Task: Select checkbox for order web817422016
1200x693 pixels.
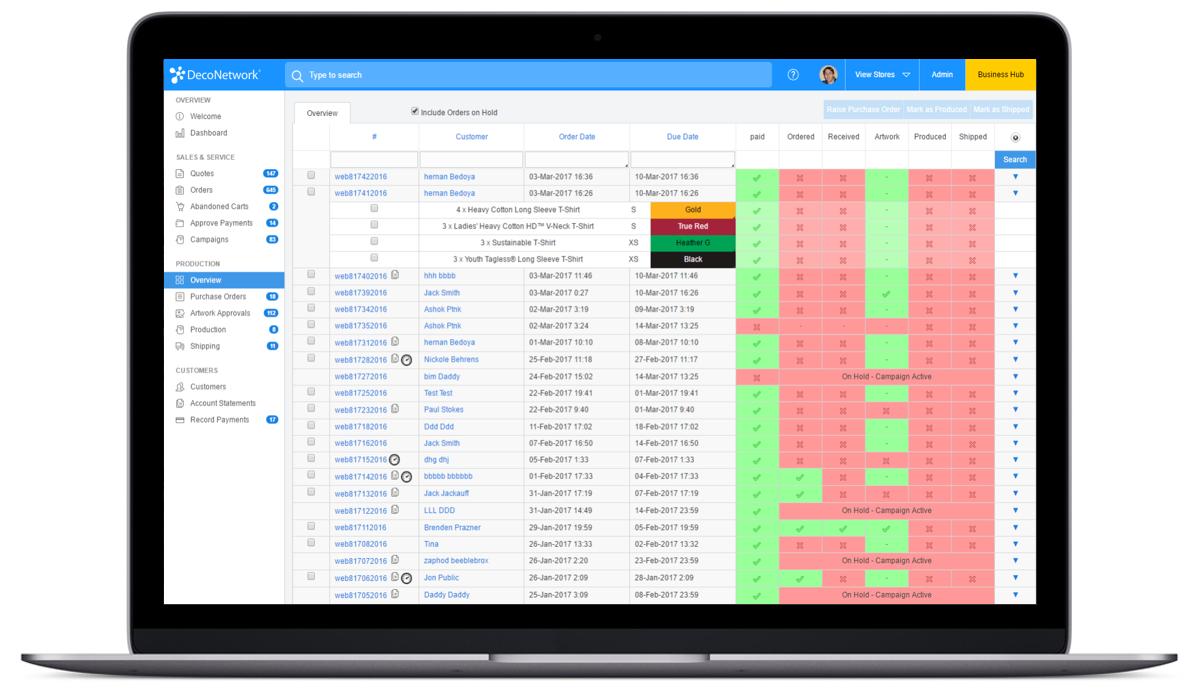Action: point(311,176)
